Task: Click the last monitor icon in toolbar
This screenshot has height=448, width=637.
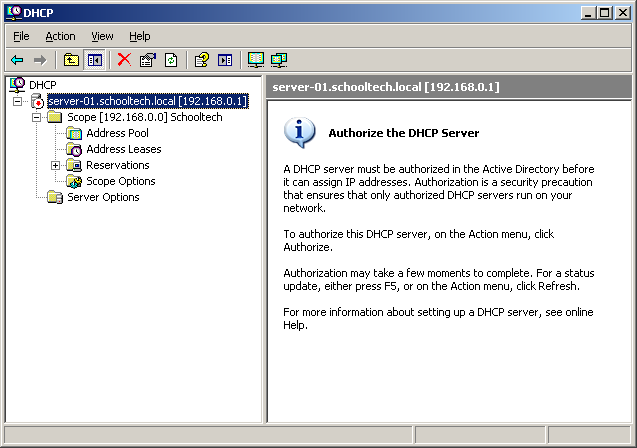Action: [279, 60]
